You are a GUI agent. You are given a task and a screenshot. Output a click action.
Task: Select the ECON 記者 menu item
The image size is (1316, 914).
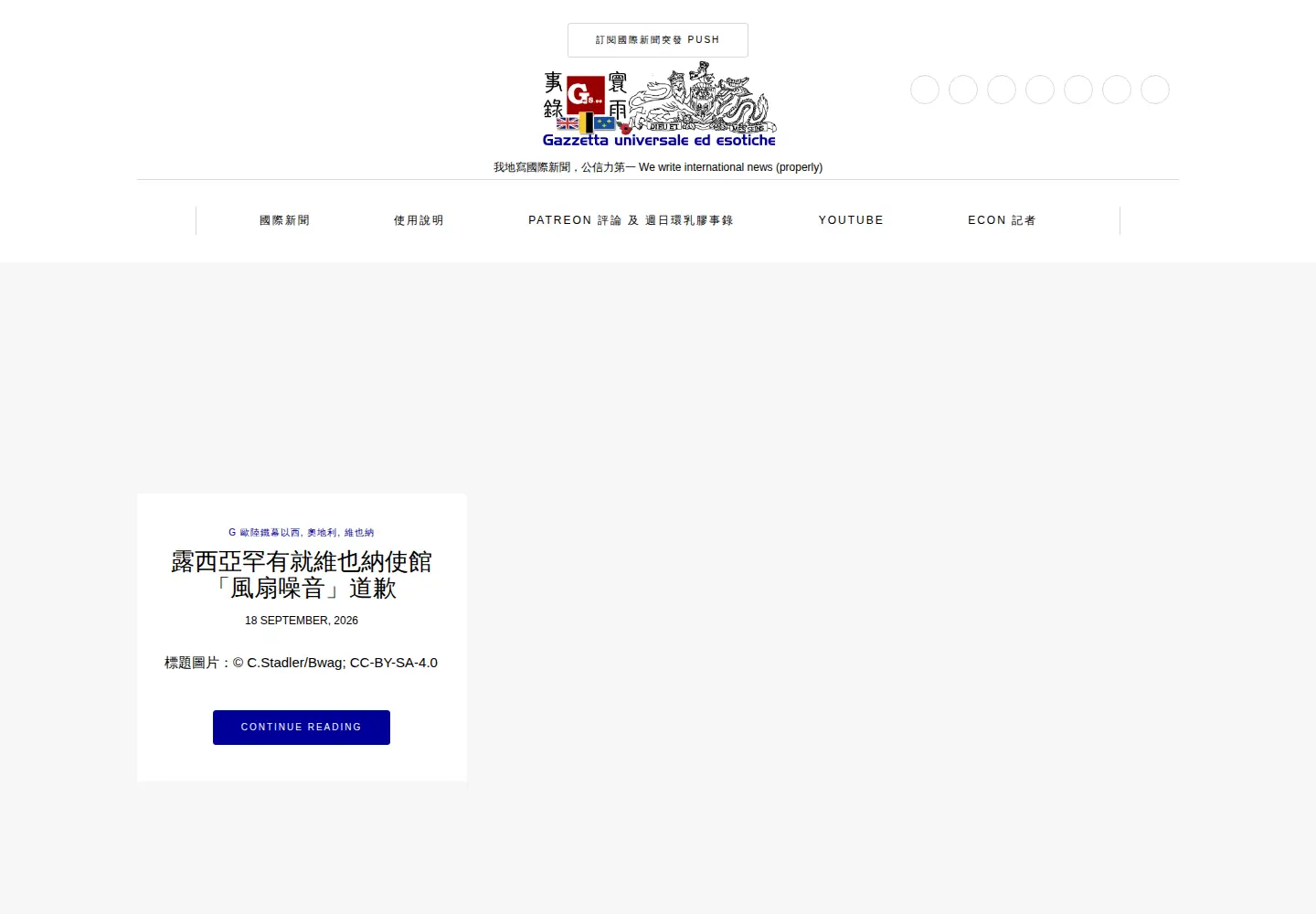pyautogui.click(x=1002, y=220)
